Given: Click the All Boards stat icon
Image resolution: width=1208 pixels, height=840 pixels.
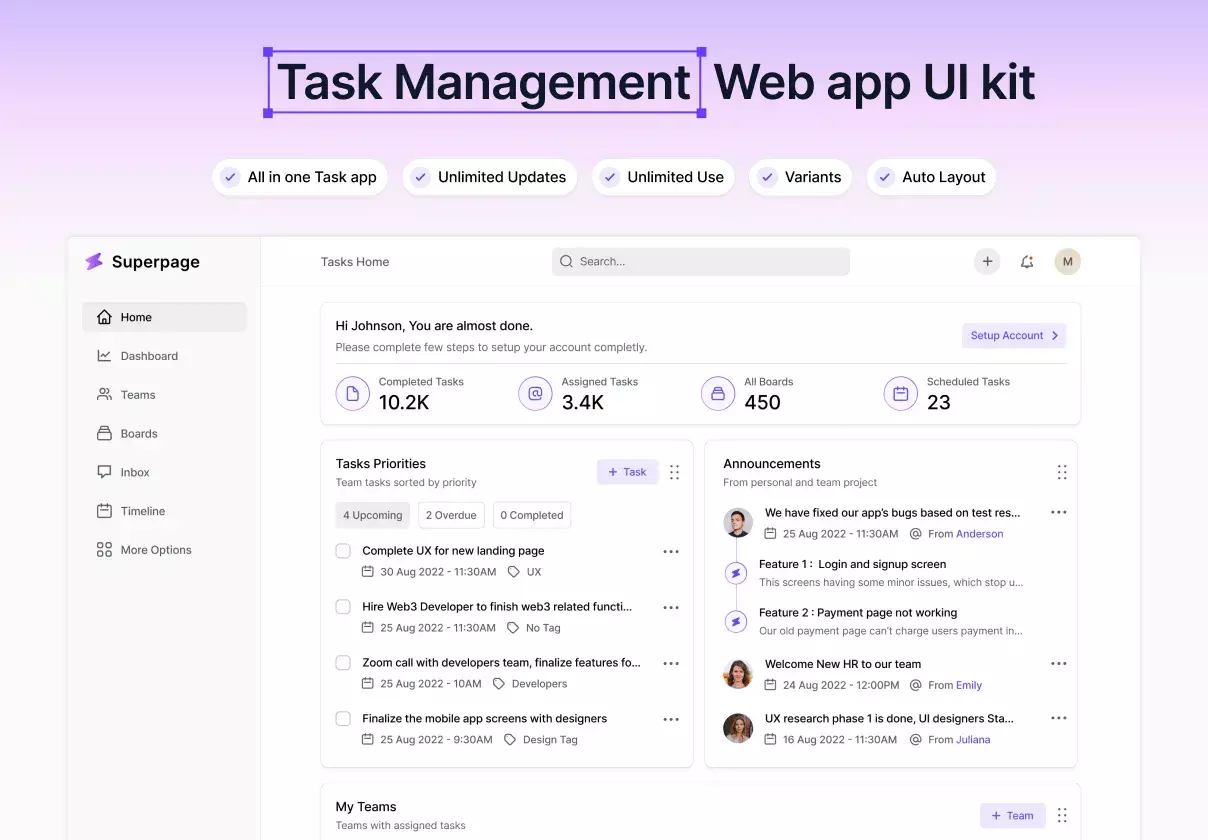Looking at the screenshot, I should pyautogui.click(x=717, y=393).
